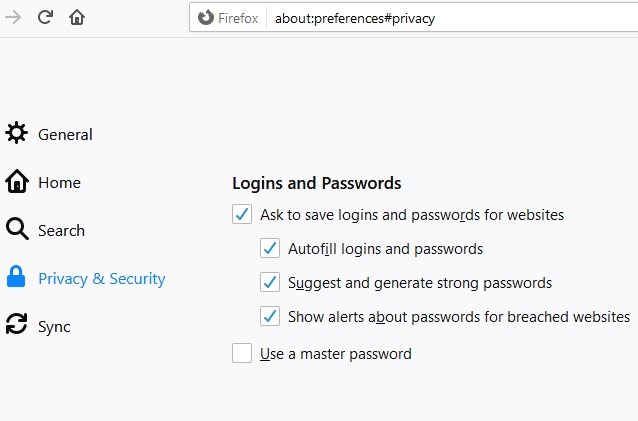Screen dimensions: 638x421
Task: Open the General settings label
Action: point(65,134)
